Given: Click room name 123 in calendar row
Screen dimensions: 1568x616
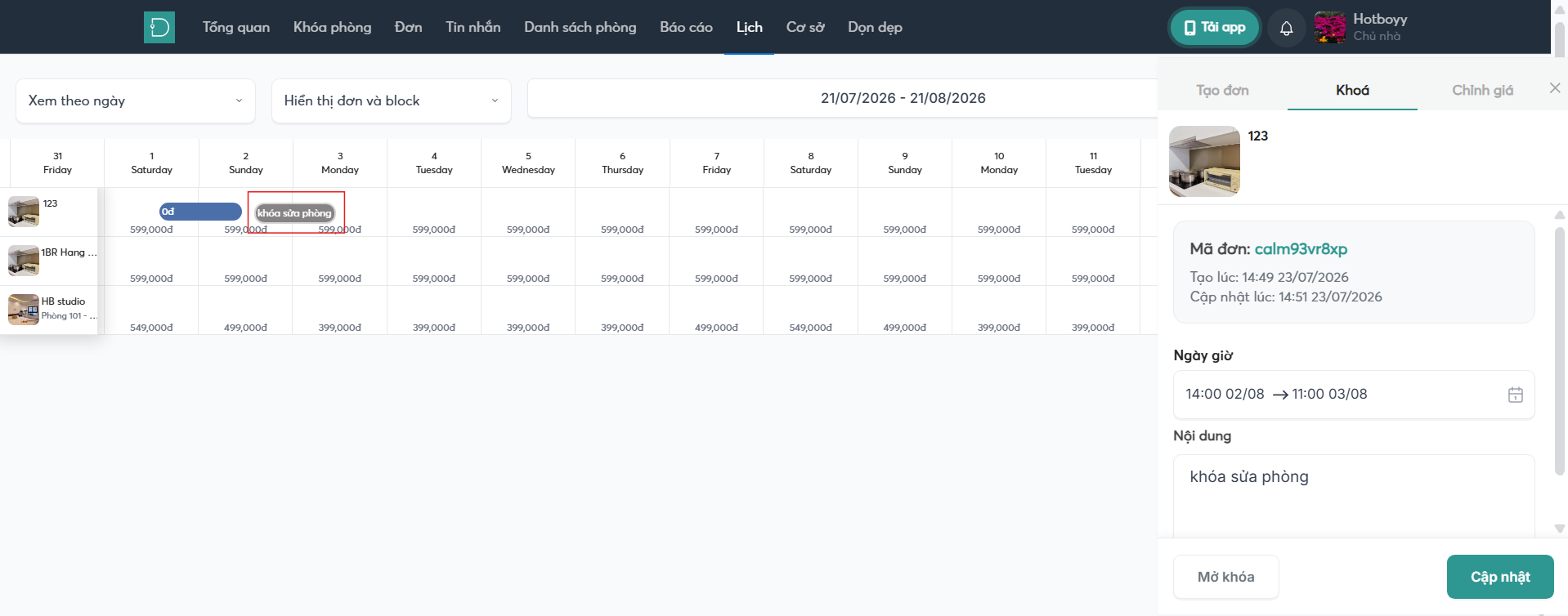Looking at the screenshot, I should (50, 203).
